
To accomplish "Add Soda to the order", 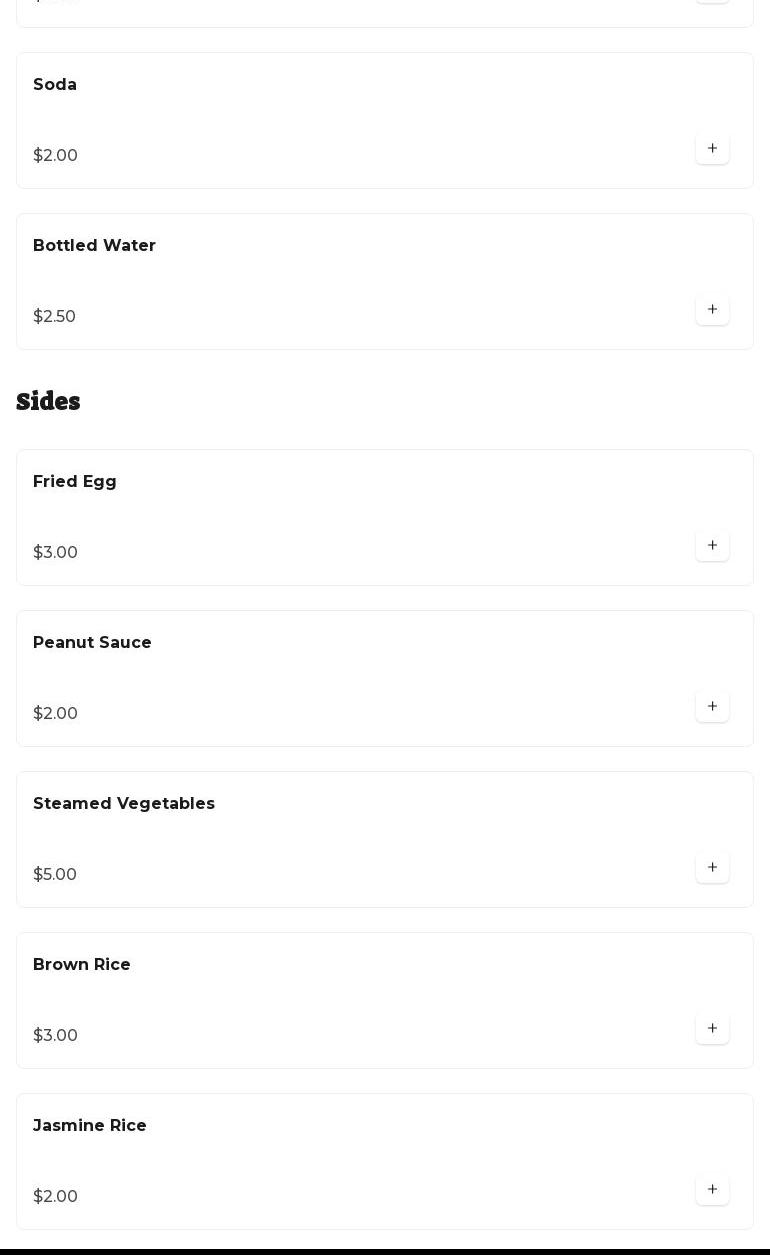I will pos(712,148).
